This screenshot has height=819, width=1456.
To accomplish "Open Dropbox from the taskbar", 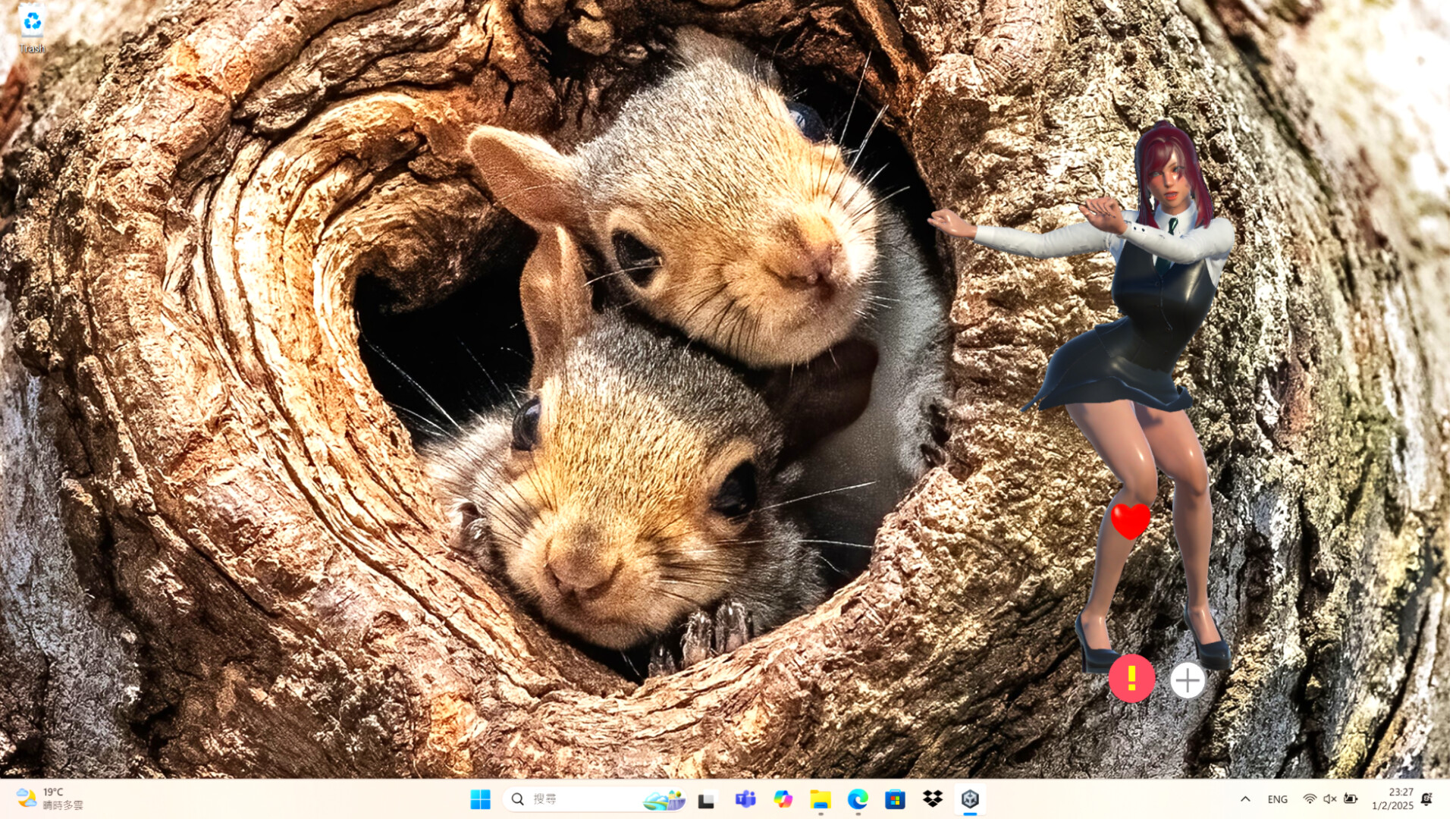I will click(933, 799).
